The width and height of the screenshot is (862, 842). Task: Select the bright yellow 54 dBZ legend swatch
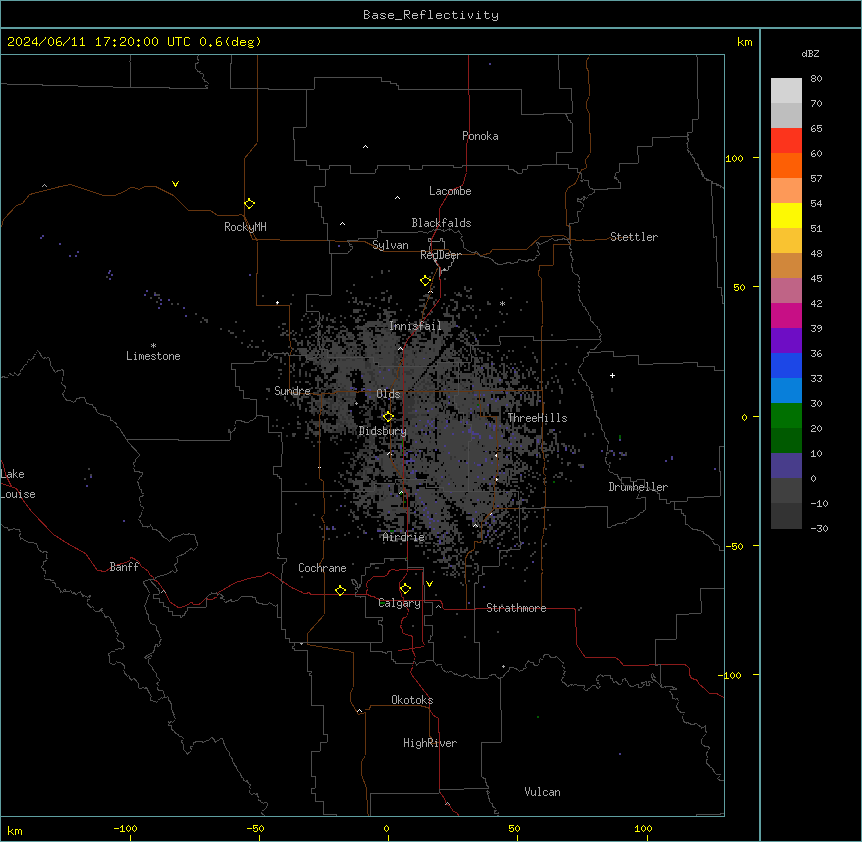786,215
